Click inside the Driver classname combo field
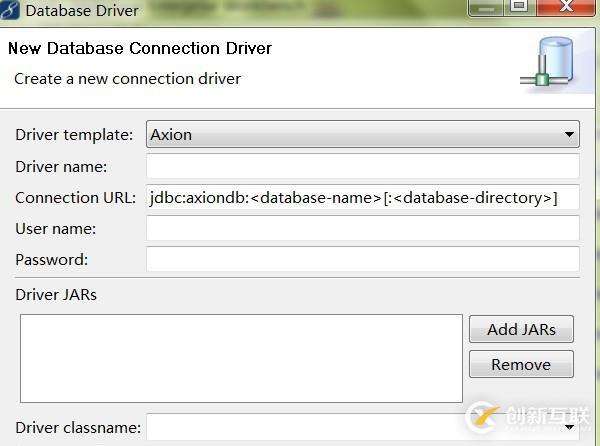The image size is (600, 446). (x=350, y=428)
